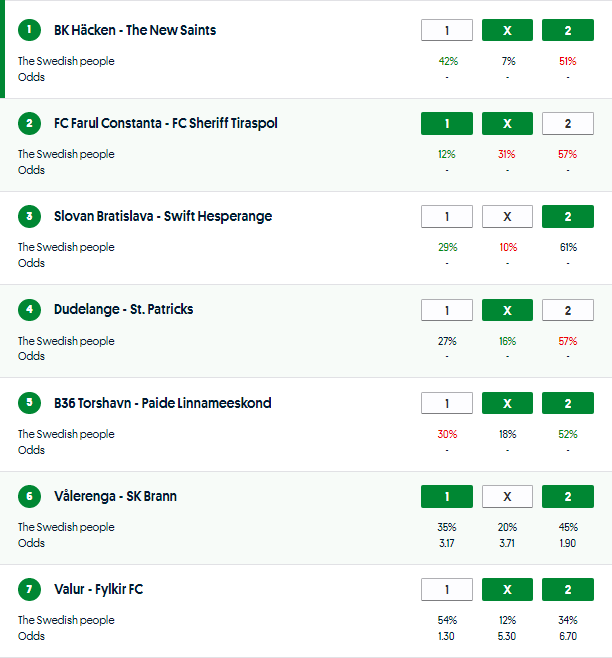Choose away win for St. Patricks
Viewport: 612px width, 658px height.
[567, 309]
